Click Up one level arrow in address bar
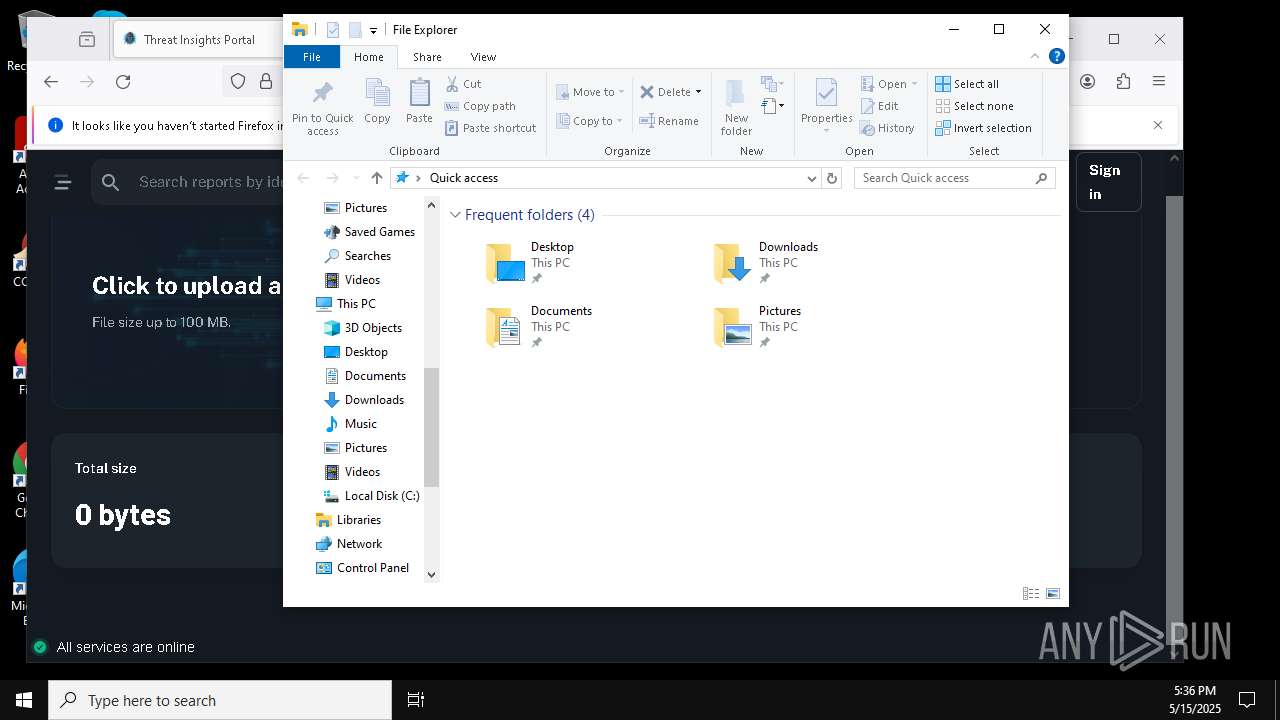Image resolution: width=1280 pixels, height=720 pixels. 376,178
